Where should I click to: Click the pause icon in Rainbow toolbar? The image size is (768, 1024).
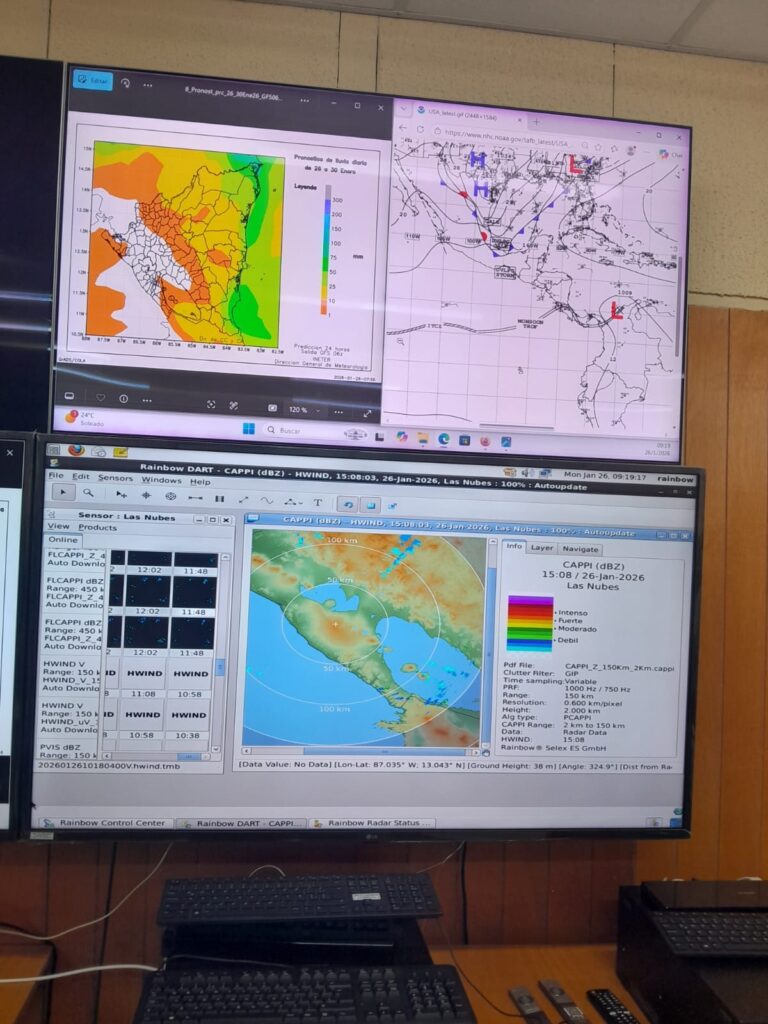pos(219,498)
